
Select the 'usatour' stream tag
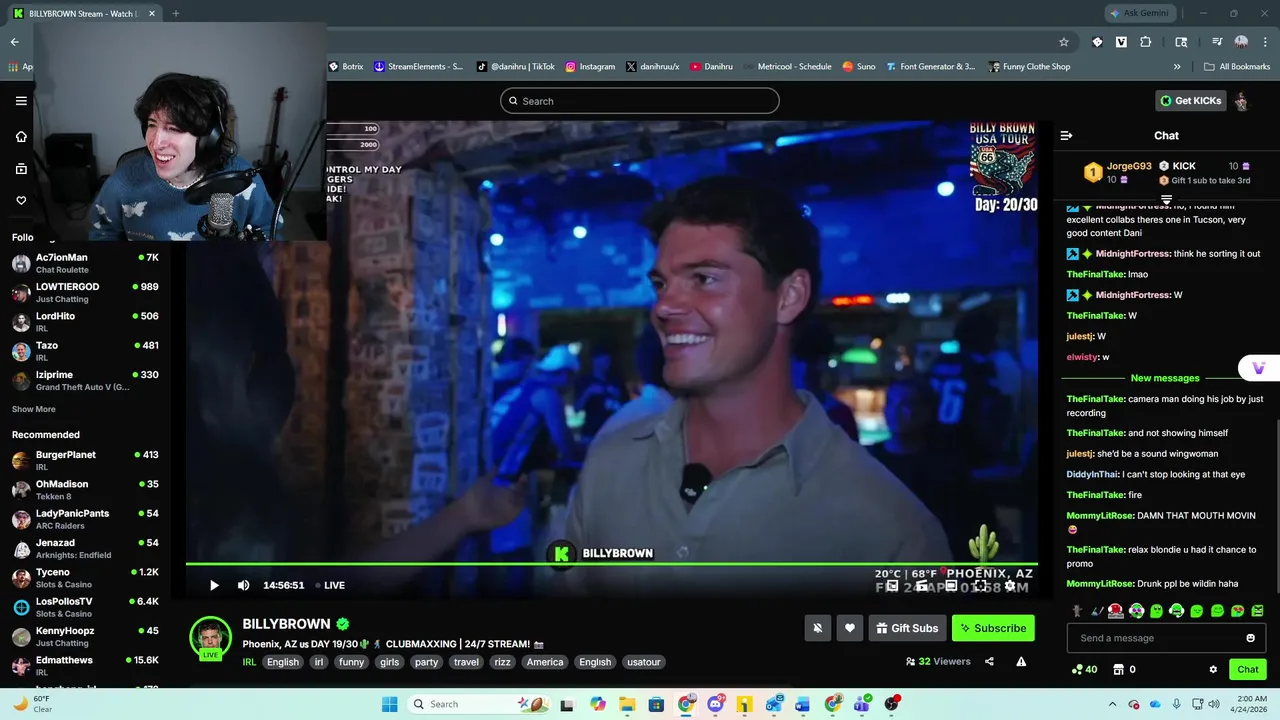[644, 662]
